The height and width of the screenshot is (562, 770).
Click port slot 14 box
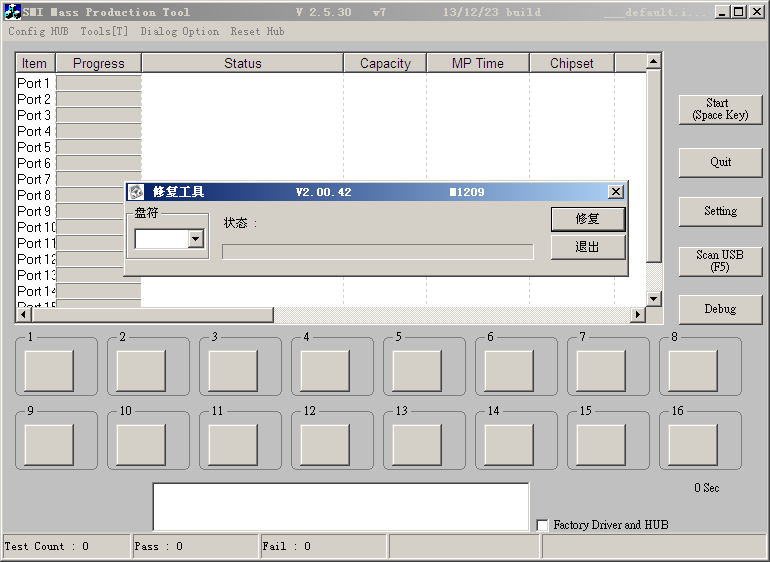point(509,445)
